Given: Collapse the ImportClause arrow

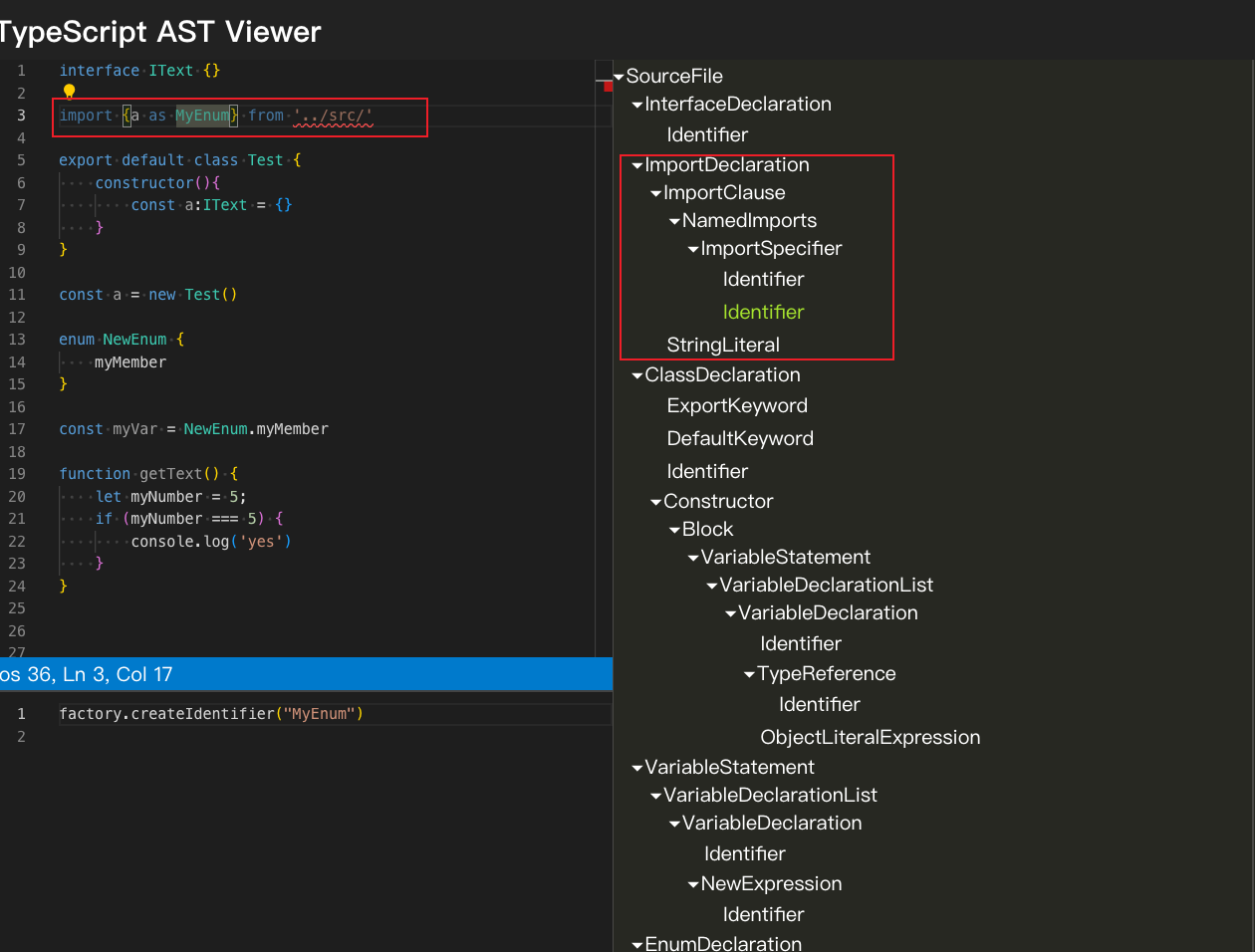Looking at the screenshot, I should (655, 194).
